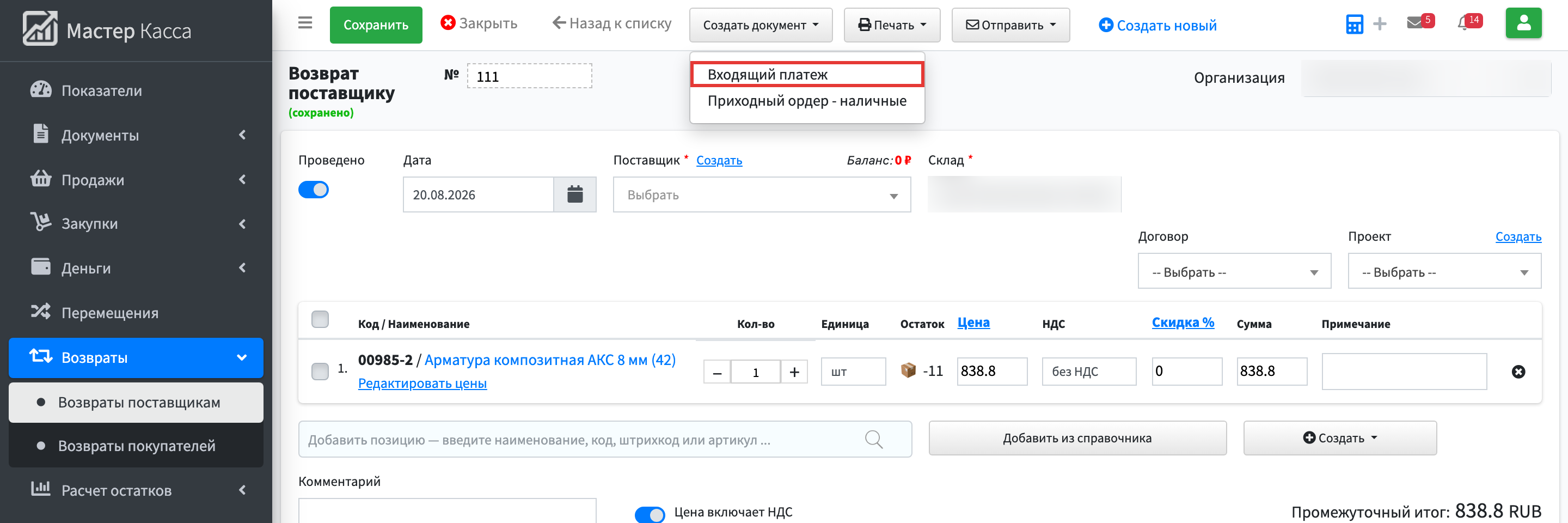Viewport: 1568px width, 523px height.
Task: Click Закрыть to close the document
Action: pyautogui.click(x=479, y=23)
